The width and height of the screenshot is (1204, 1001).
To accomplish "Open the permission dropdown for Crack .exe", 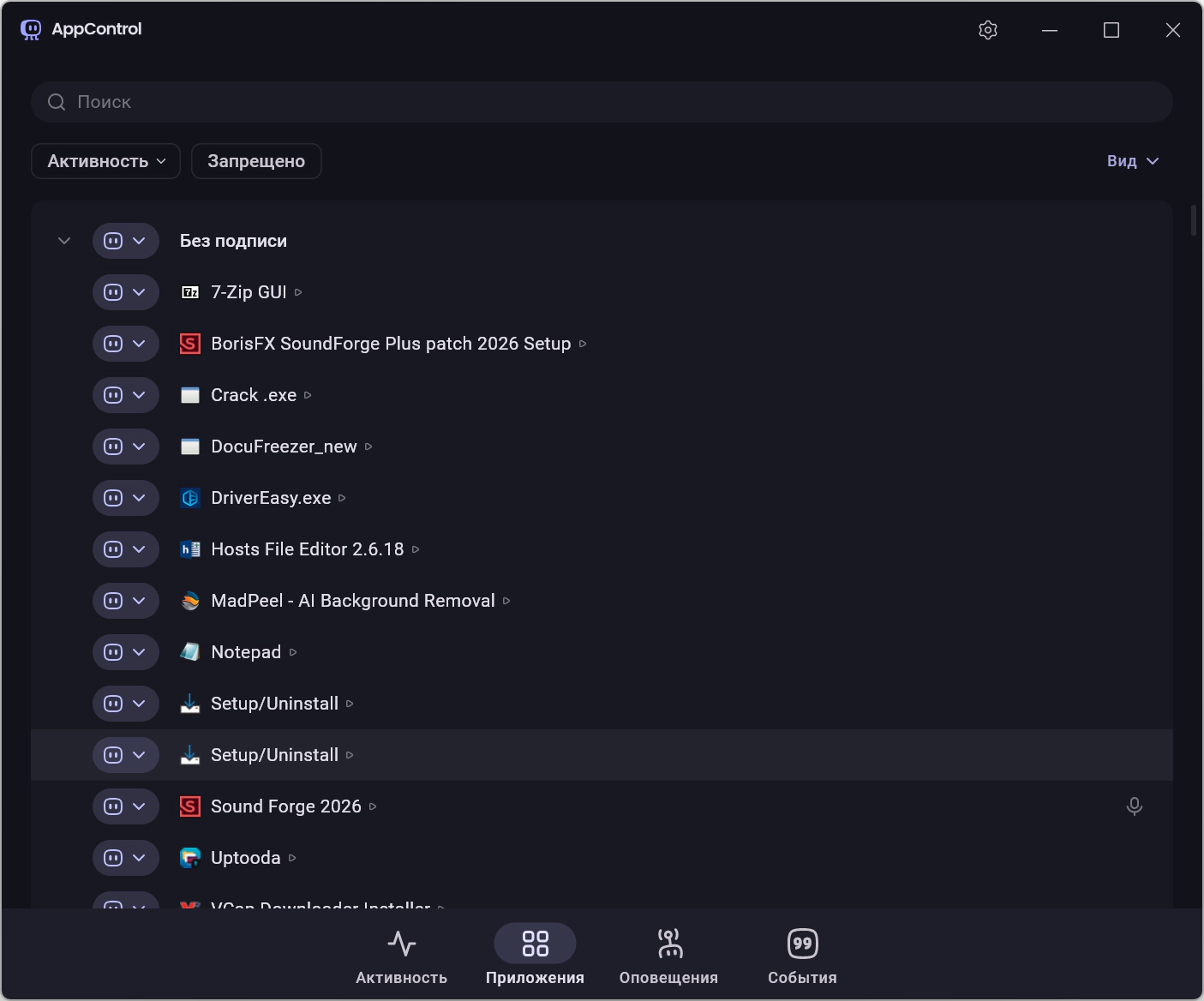I will (x=126, y=395).
